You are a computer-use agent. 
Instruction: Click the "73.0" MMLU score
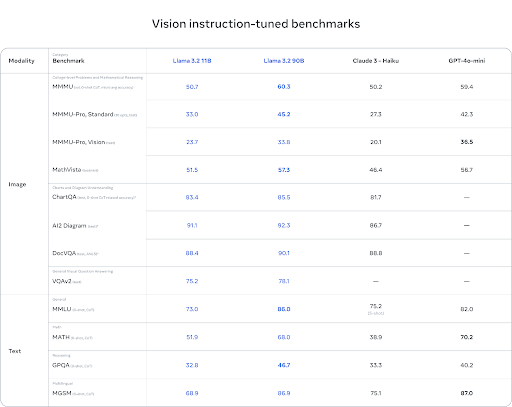tap(192, 309)
